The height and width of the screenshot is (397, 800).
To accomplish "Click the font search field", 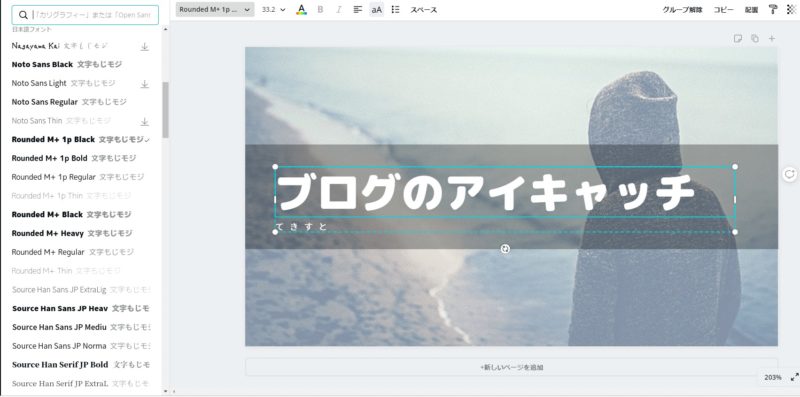I will pyautogui.click(x=85, y=15).
